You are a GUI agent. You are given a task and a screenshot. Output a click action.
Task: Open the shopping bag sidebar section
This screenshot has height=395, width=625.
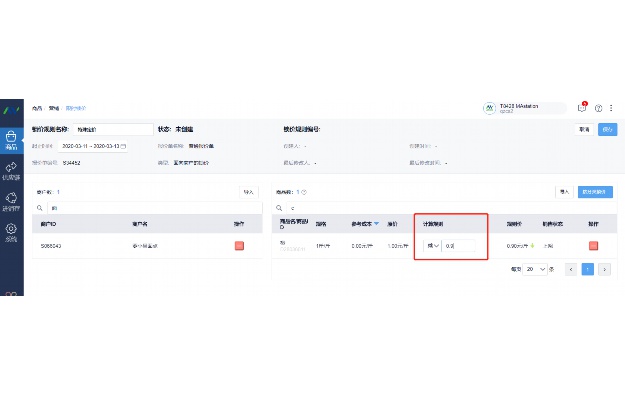pyautogui.click(x=11, y=140)
